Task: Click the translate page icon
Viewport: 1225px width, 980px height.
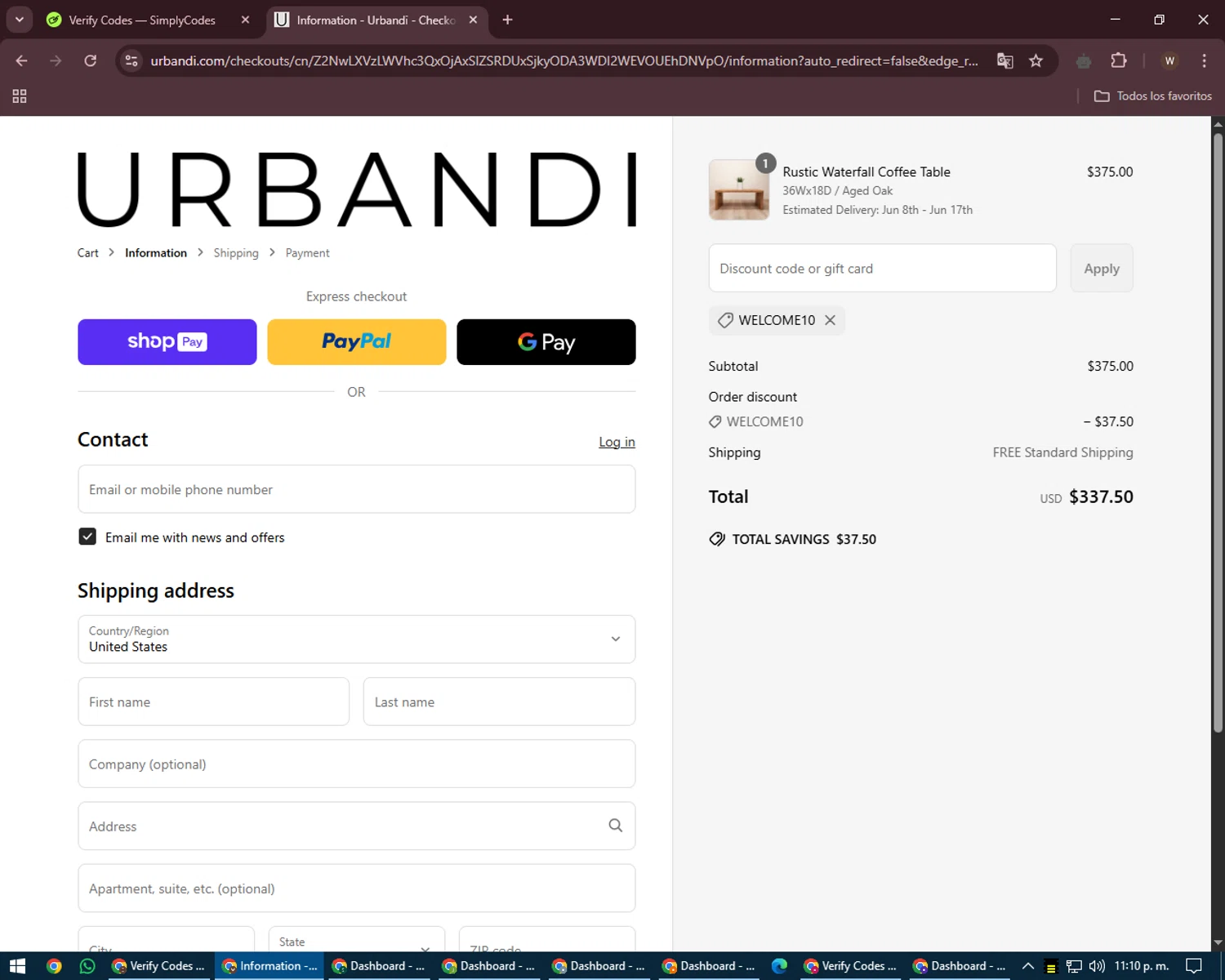Action: 1005,60
